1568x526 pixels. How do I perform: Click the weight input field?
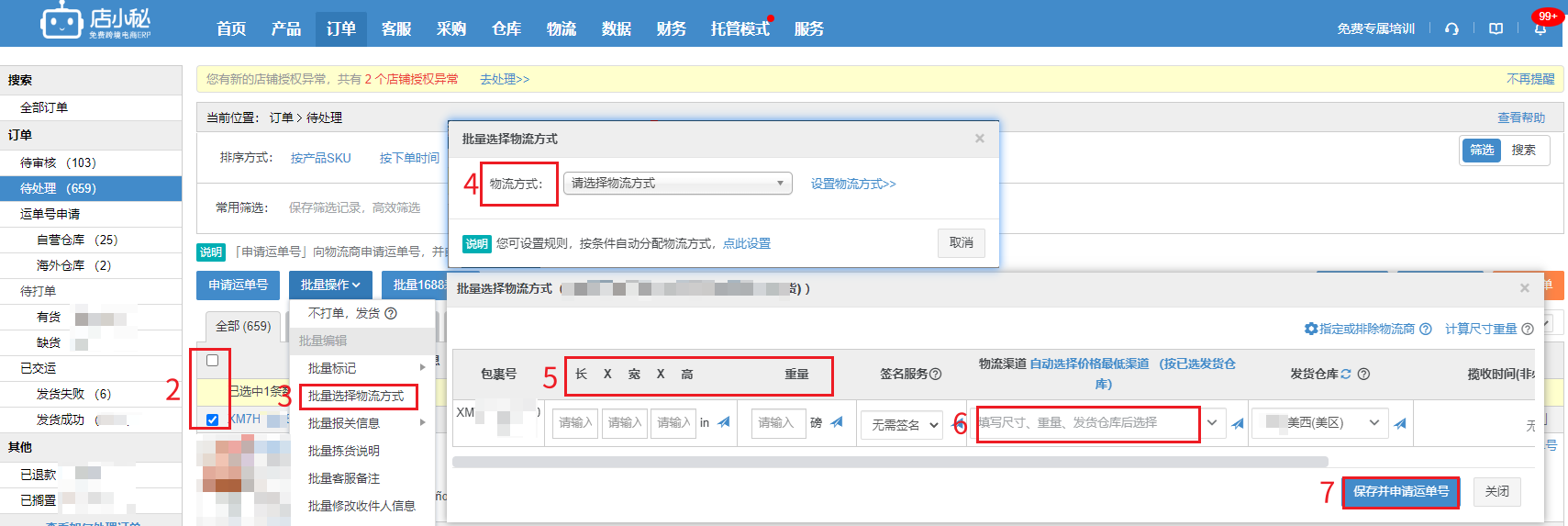click(x=777, y=422)
